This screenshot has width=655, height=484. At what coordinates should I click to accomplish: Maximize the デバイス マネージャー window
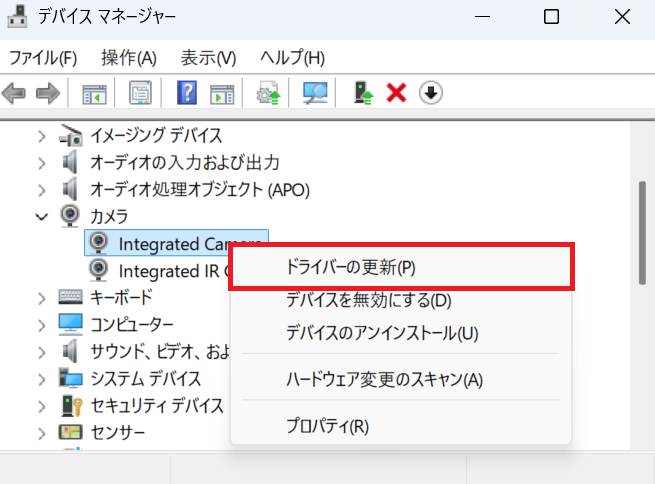pyautogui.click(x=551, y=17)
